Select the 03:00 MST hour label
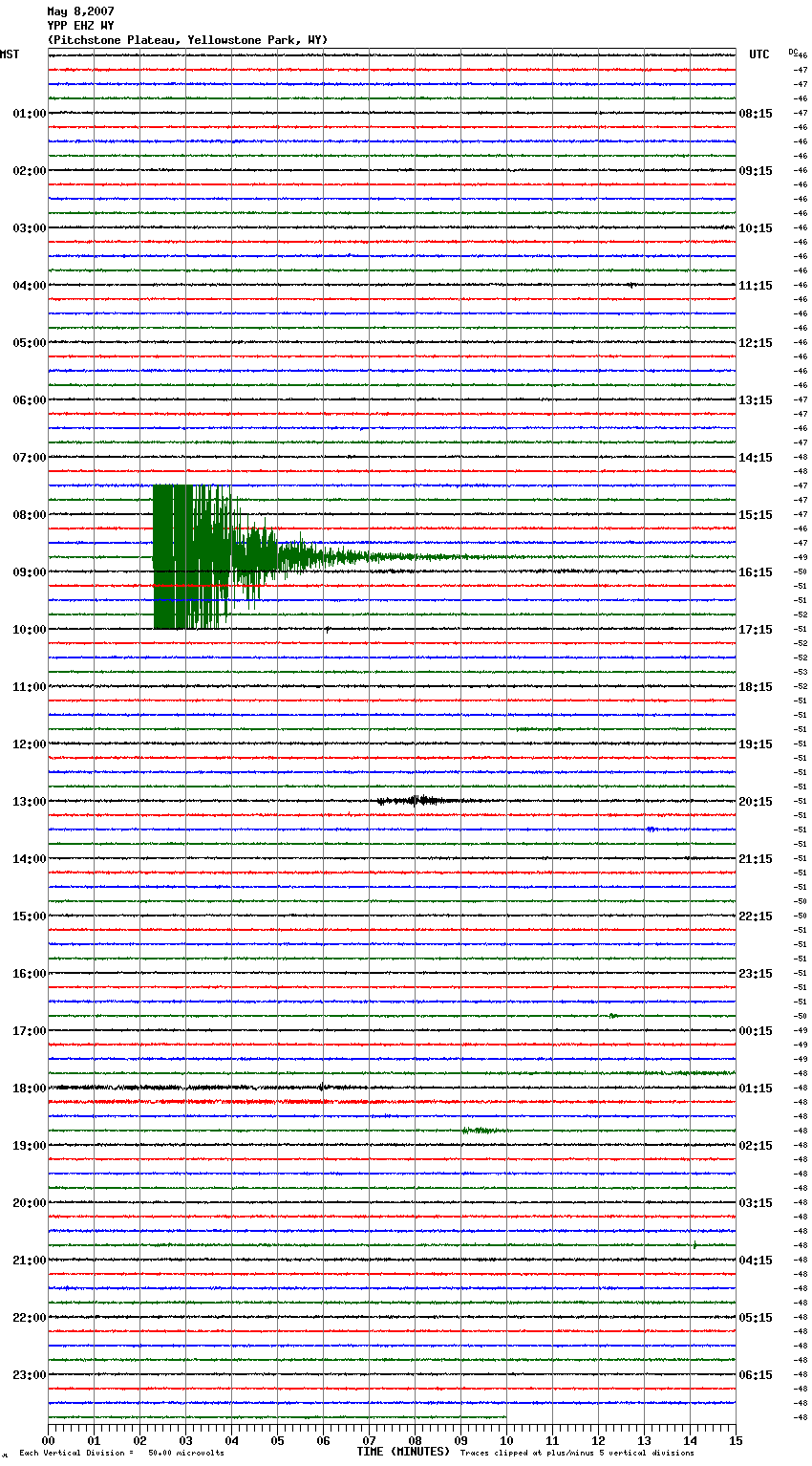Screen dimensions: 812x1466 pyautogui.click(x=30, y=228)
